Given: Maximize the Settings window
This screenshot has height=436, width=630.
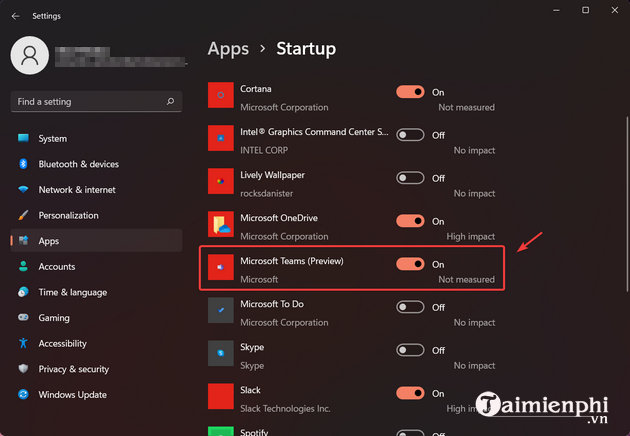Looking at the screenshot, I should pyautogui.click(x=585, y=10).
